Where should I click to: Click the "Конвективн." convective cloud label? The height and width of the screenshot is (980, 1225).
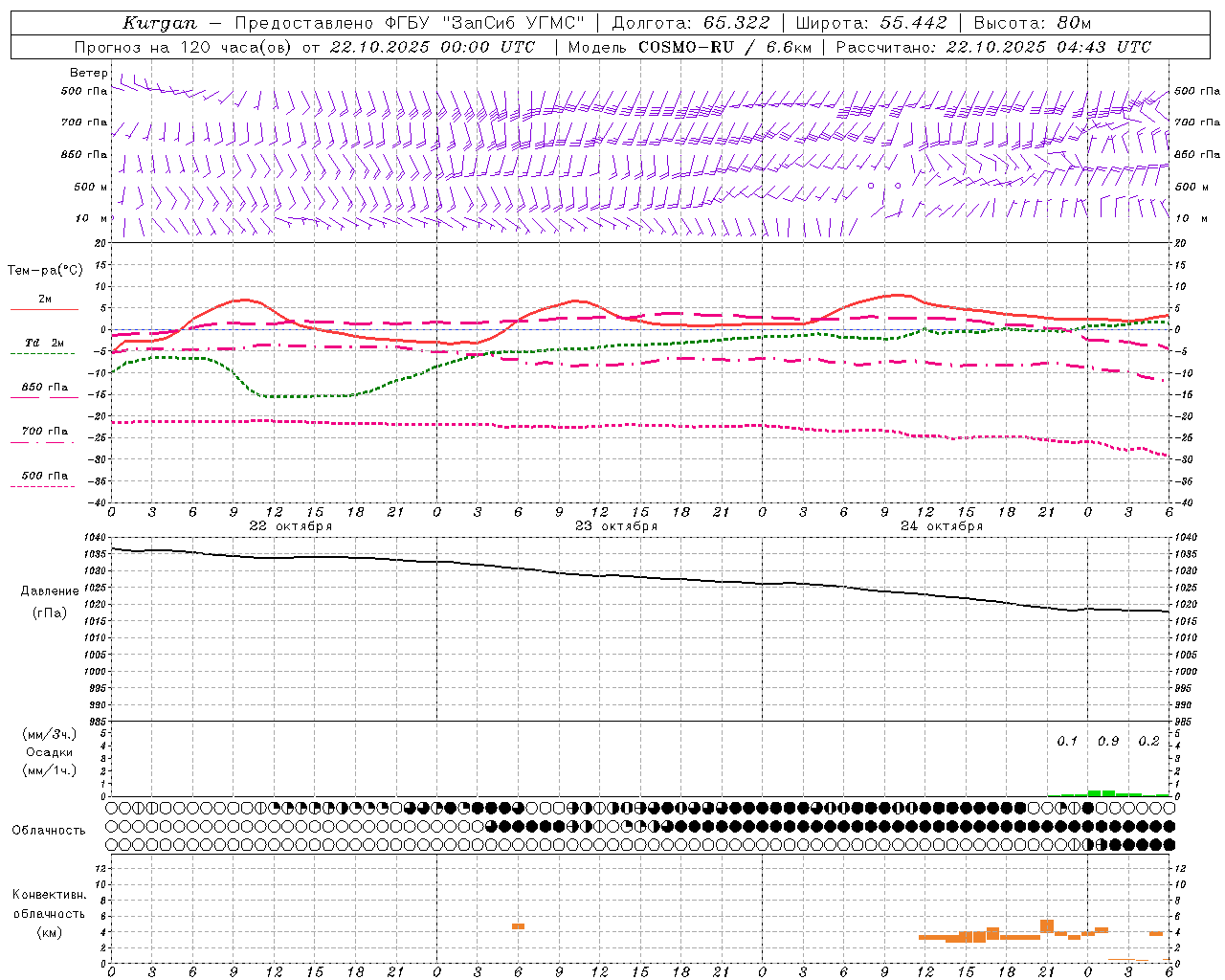point(49,895)
